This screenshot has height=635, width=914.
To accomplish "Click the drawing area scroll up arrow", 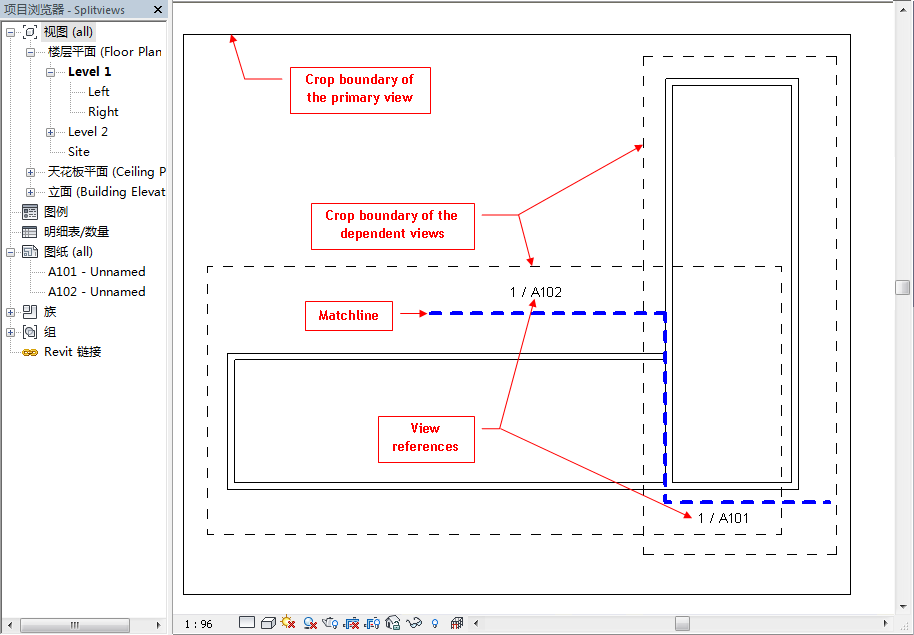I will [x=902, y=12].
